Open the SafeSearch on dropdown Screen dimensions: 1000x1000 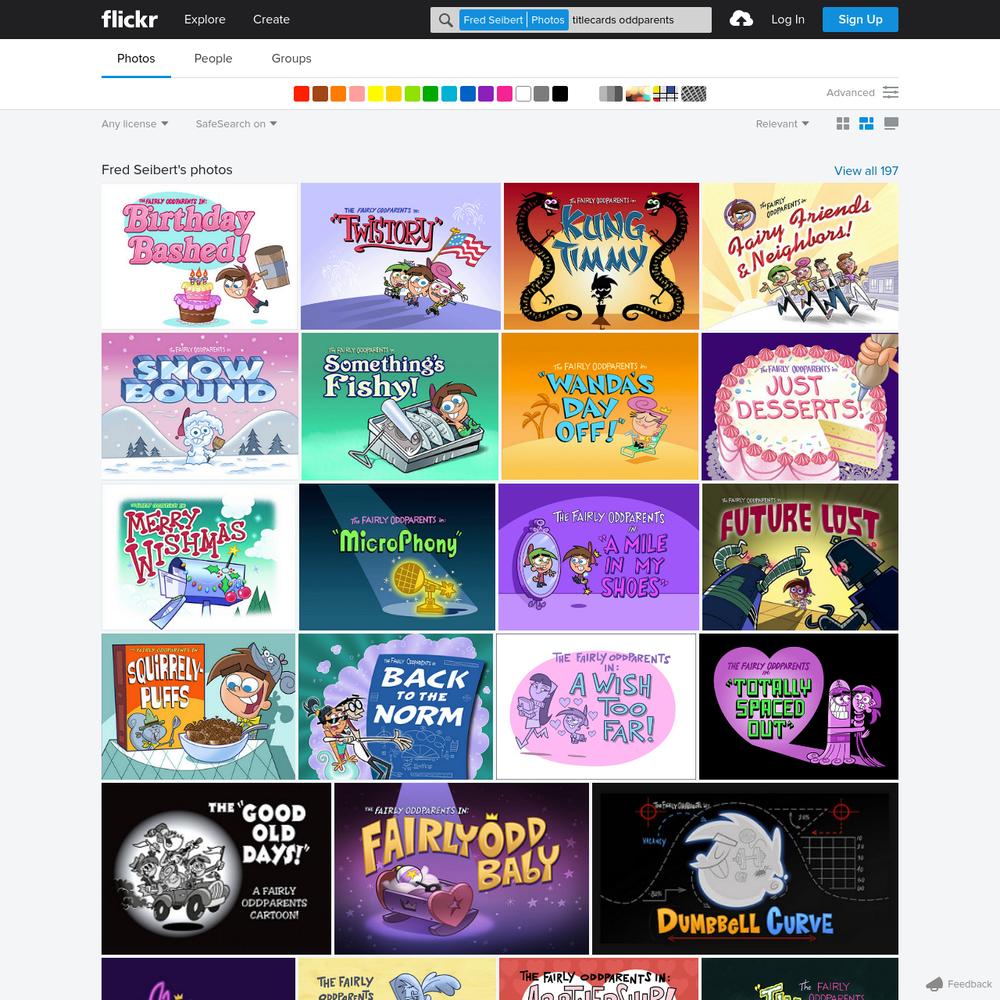click(x=236, y=124)
